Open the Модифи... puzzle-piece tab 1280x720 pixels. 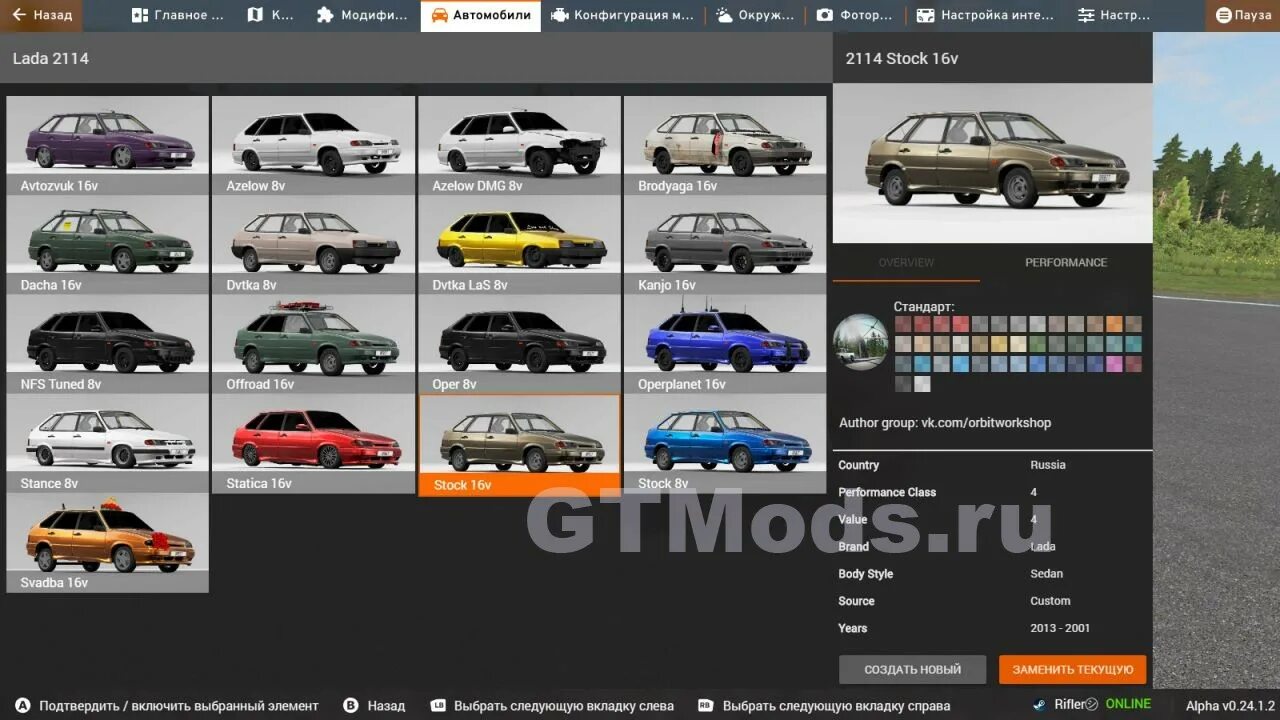pyautogui.click(x=361, y=15)
